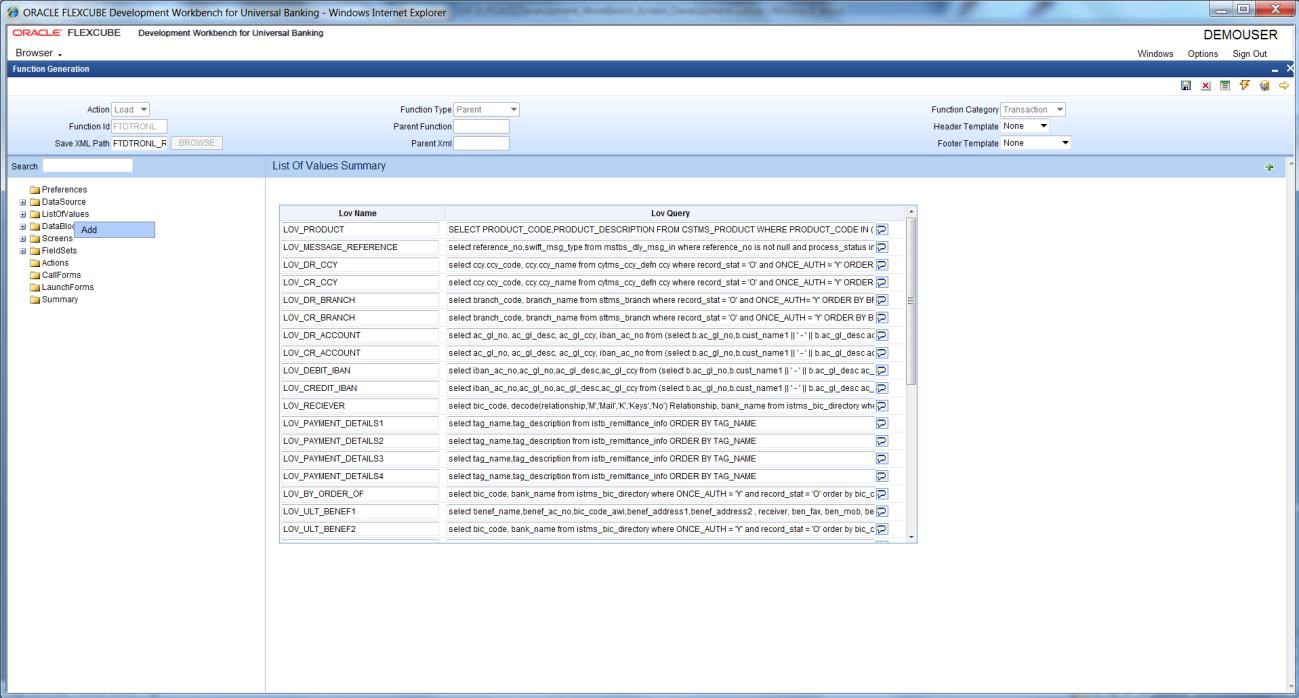Viewport: 1299px width, 698px height.
Task: Select the Actions tree folder
Action: (x=49, y=263)
